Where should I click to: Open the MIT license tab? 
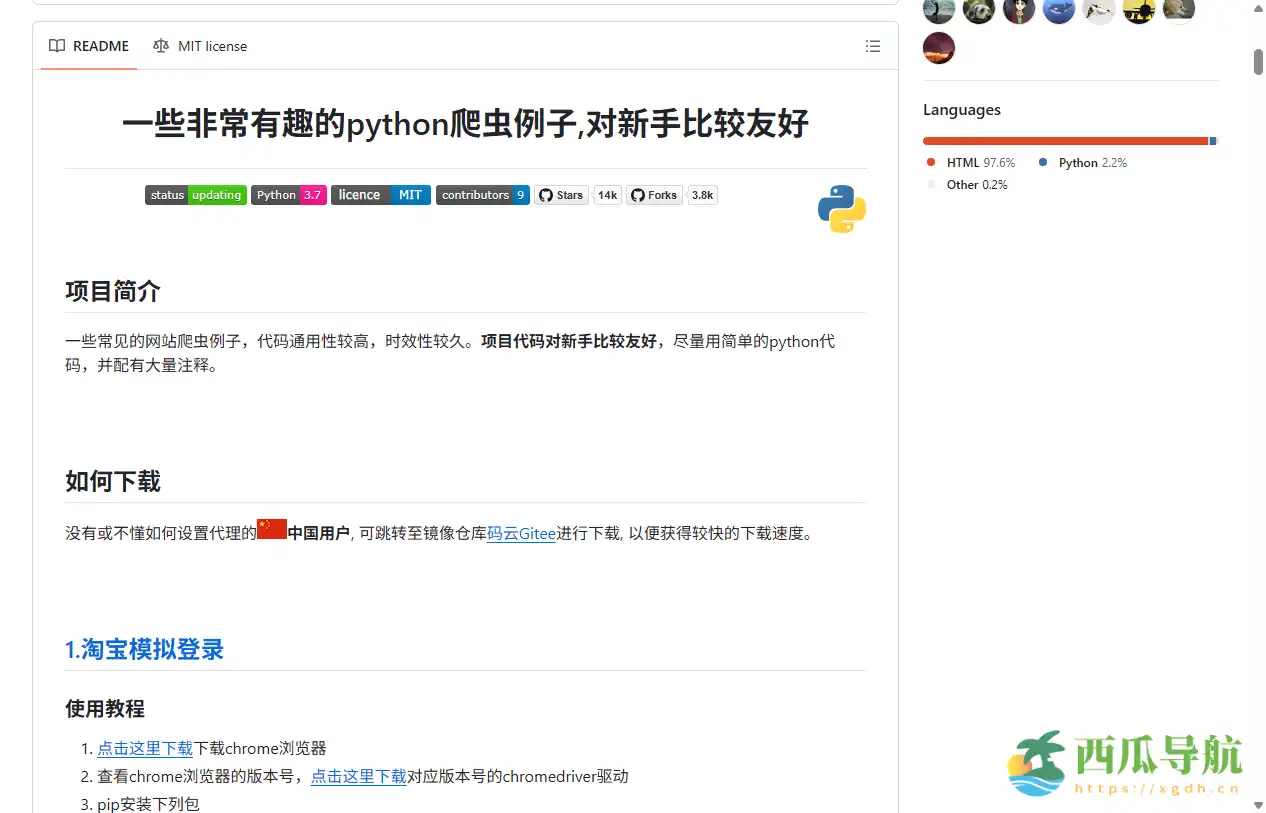coord(213,46)
